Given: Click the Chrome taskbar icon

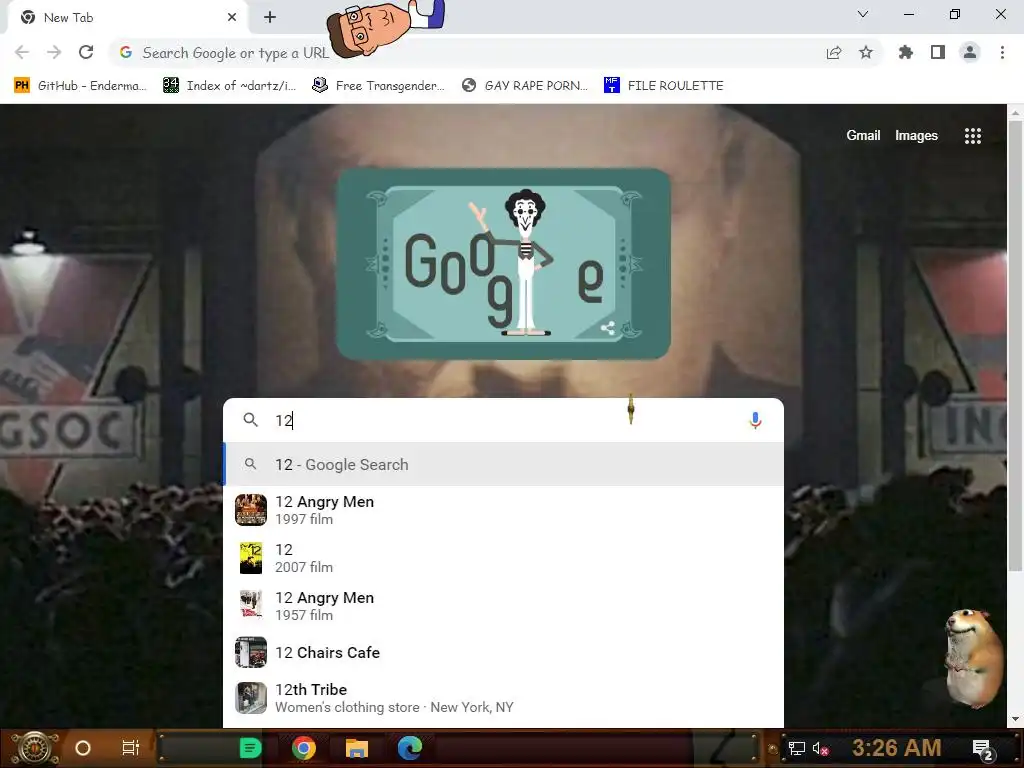Looking at the screenshot, I should [304, 748].
